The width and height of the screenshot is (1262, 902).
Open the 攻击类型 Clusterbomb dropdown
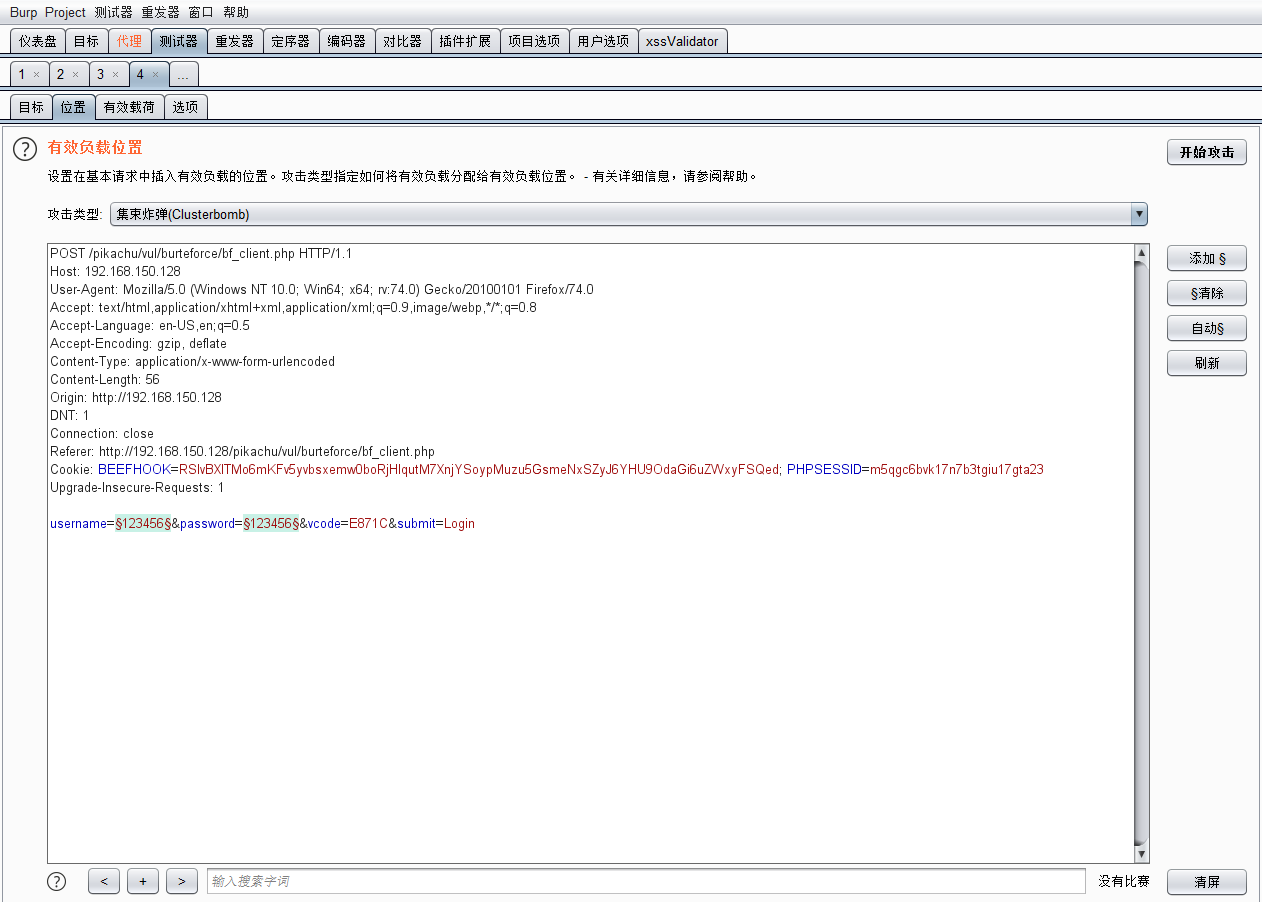click(628, 214)
